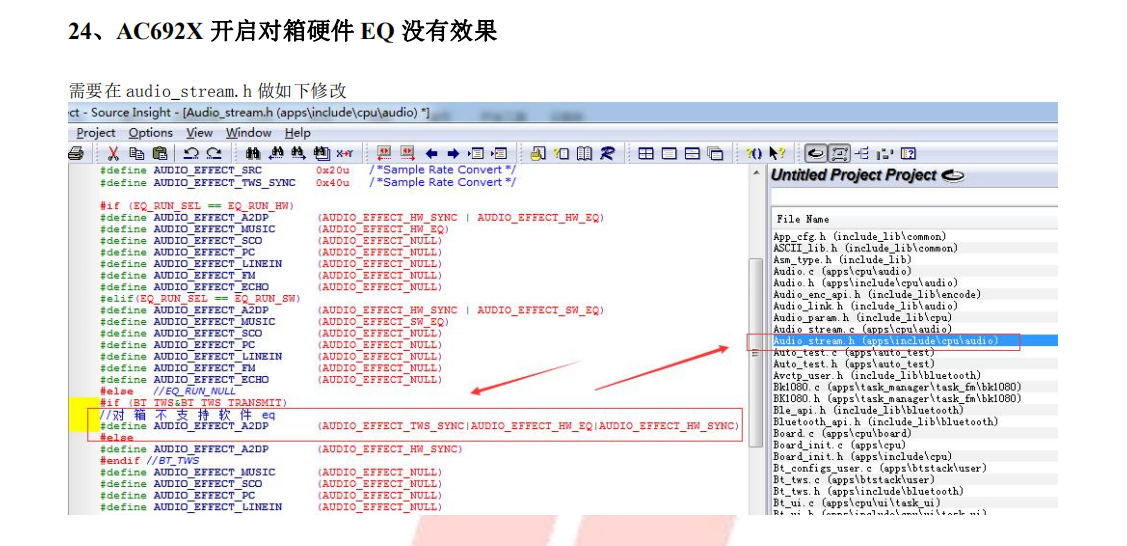The width and height of the screenshot is (1127, 546).
Task: Click the blue R lookup references icon
Action: (x=607, y=153)
